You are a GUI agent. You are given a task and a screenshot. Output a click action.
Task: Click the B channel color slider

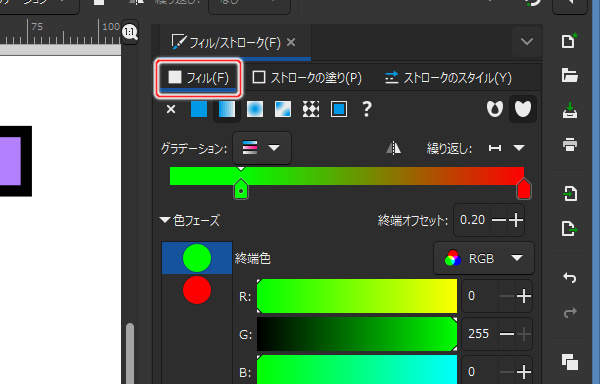pos(357,369)
